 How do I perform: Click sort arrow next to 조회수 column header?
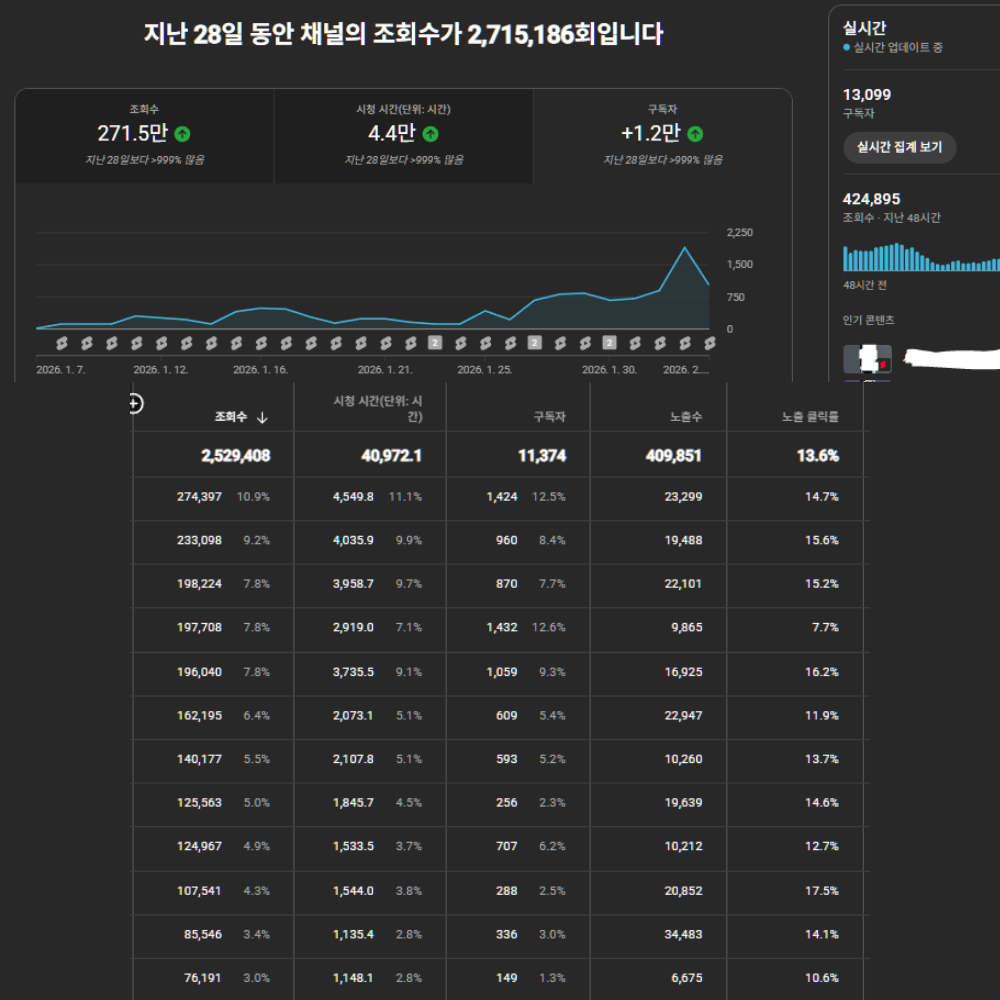(262, 418)
